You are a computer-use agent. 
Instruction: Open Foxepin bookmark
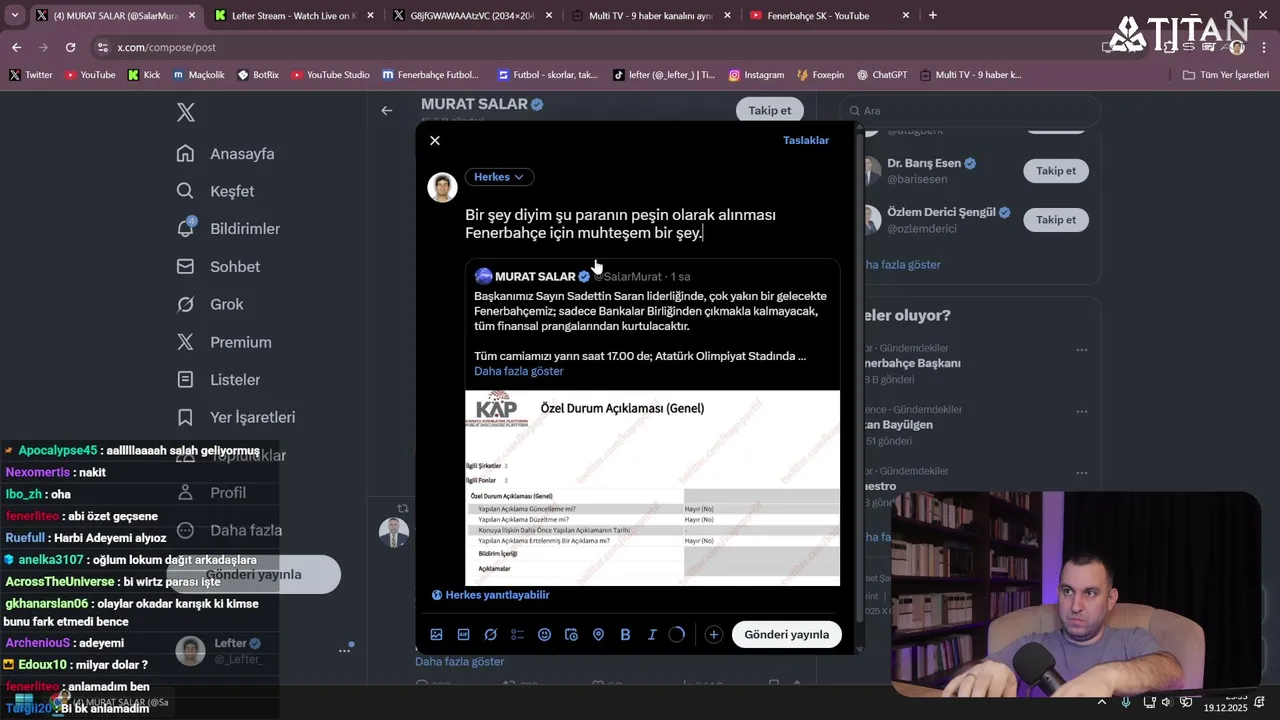pyautogui.click(x=821, y=75)
